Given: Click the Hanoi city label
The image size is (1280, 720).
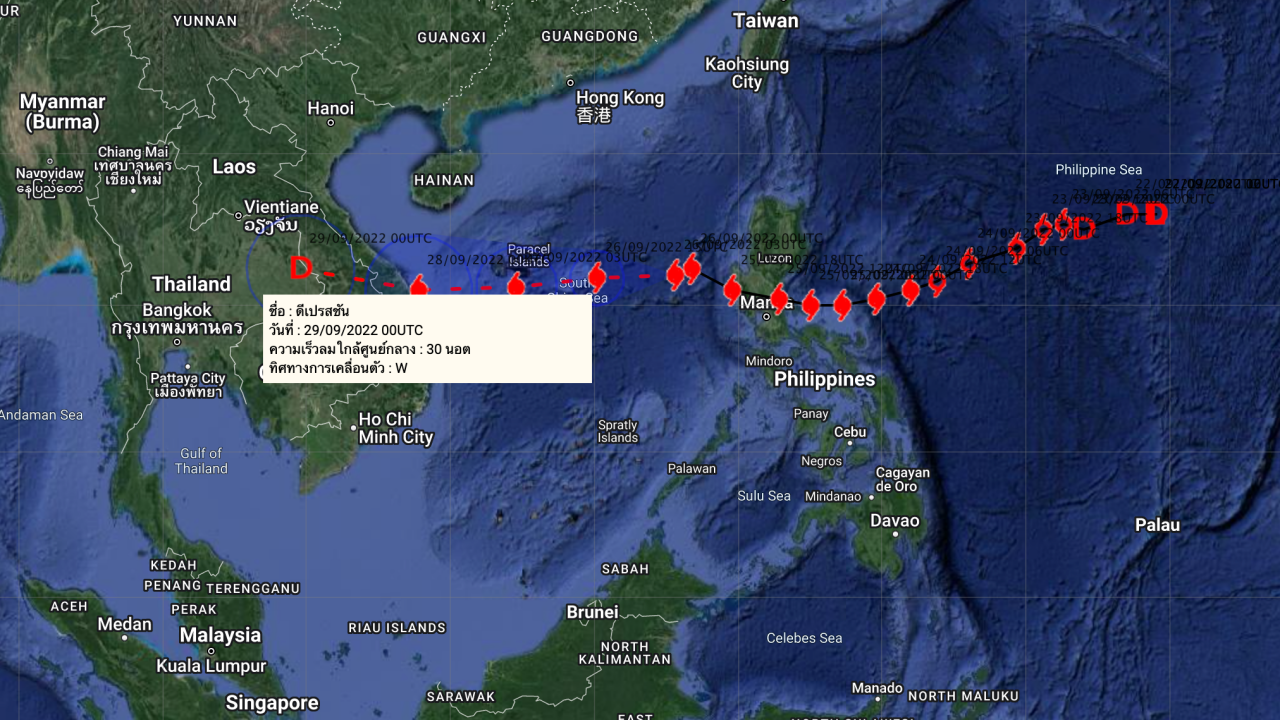Looking at the screenshot, I should [x=330, y=108].
